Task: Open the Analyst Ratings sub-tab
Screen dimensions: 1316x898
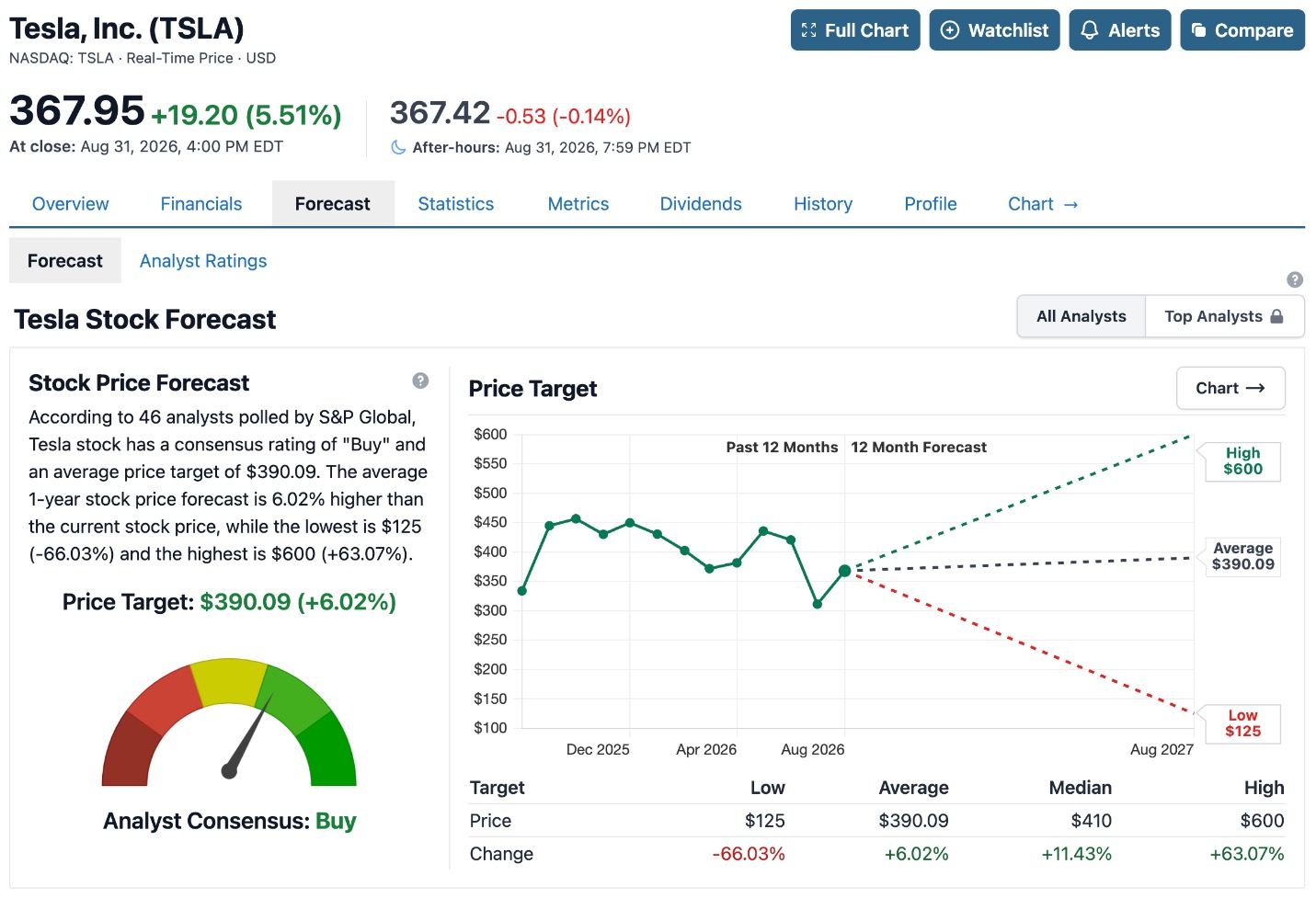Action: (203, 261)
